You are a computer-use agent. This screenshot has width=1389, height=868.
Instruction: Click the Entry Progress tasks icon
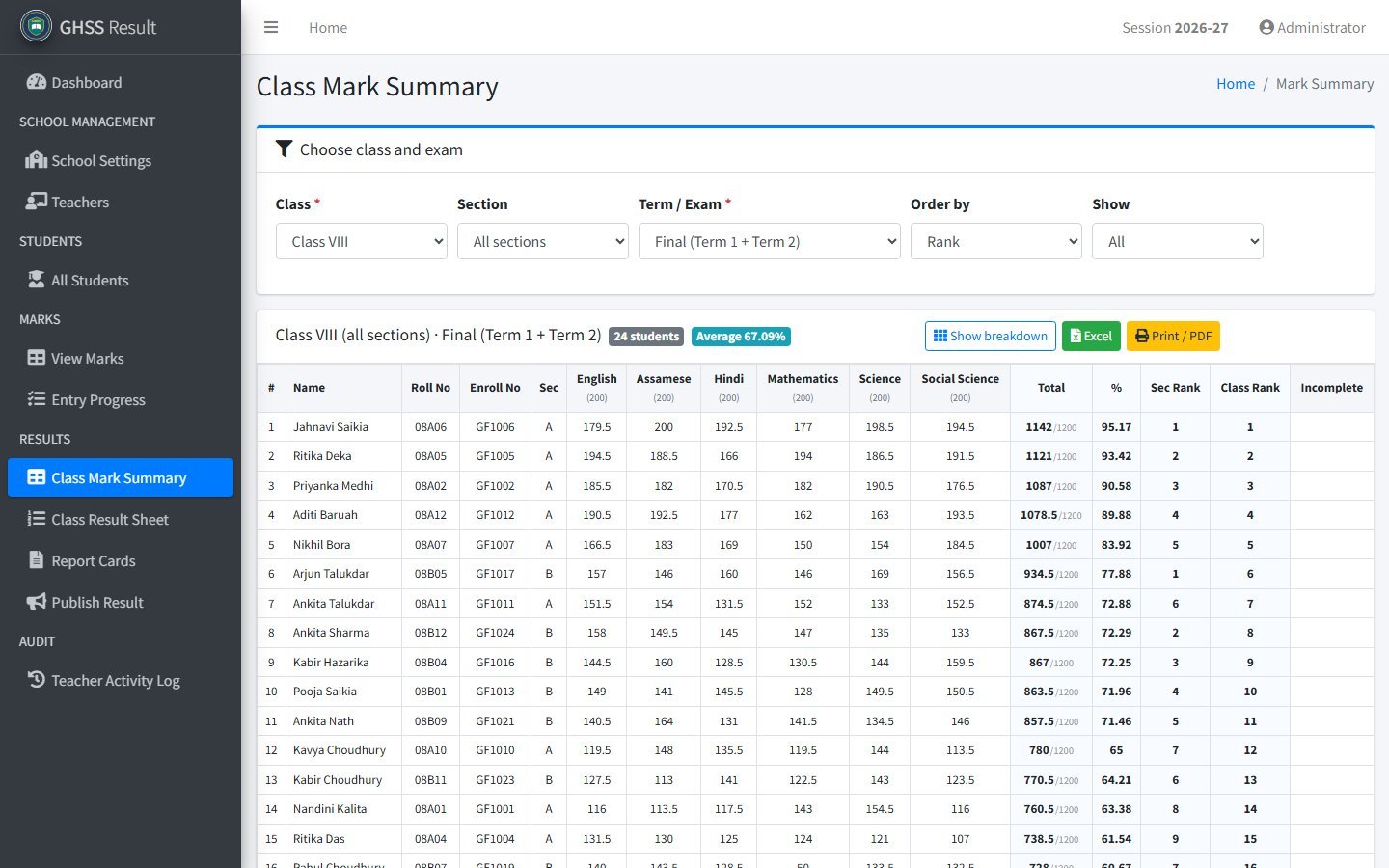37,399
